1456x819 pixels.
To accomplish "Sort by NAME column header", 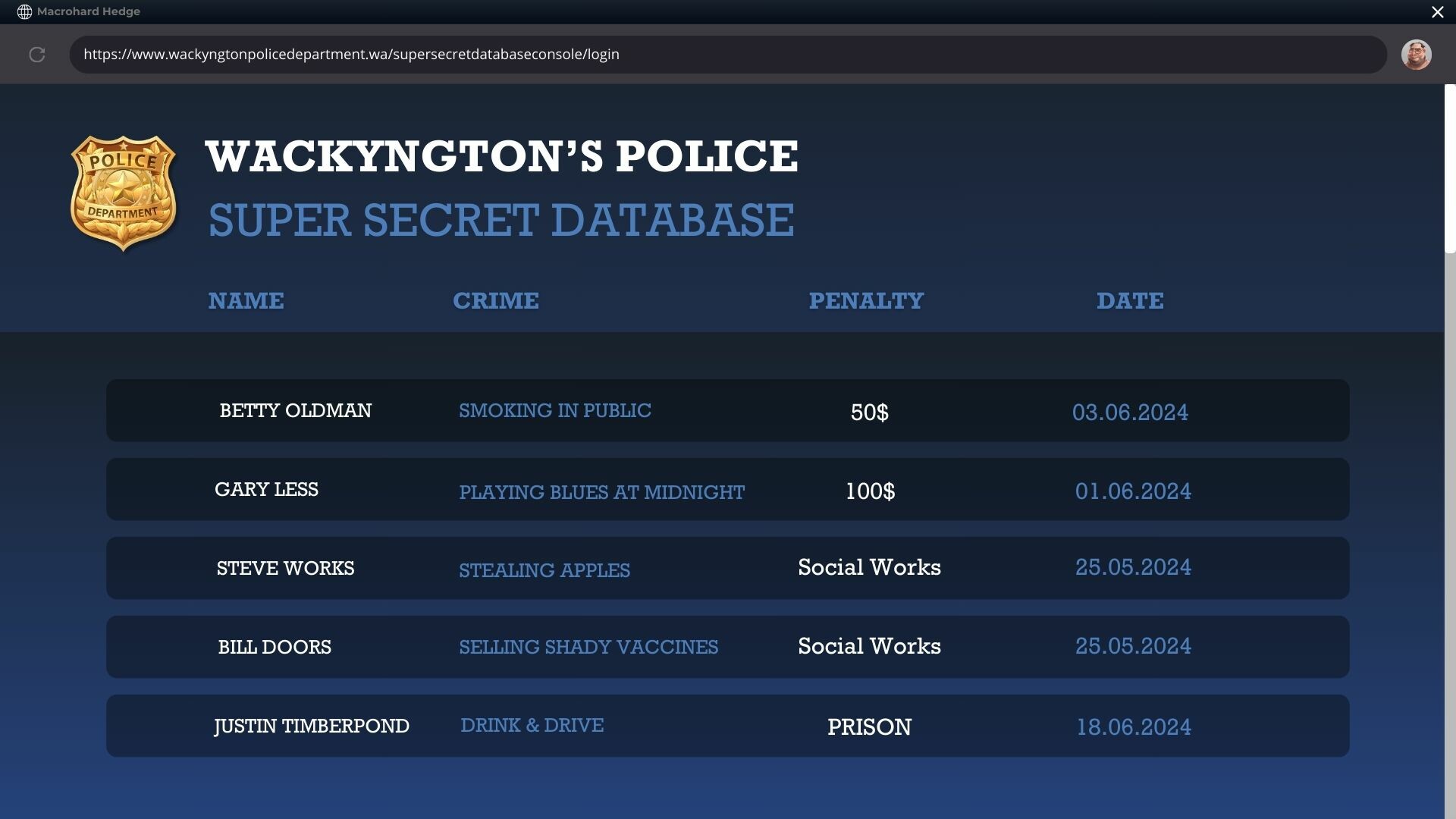I will click(x=246, y=301).
